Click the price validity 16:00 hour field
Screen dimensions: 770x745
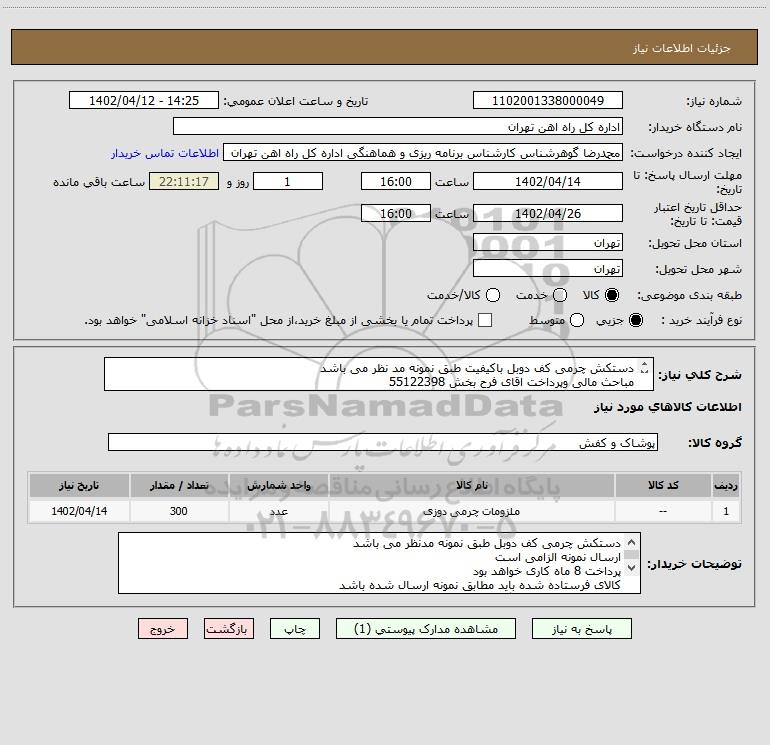(396, 213)
